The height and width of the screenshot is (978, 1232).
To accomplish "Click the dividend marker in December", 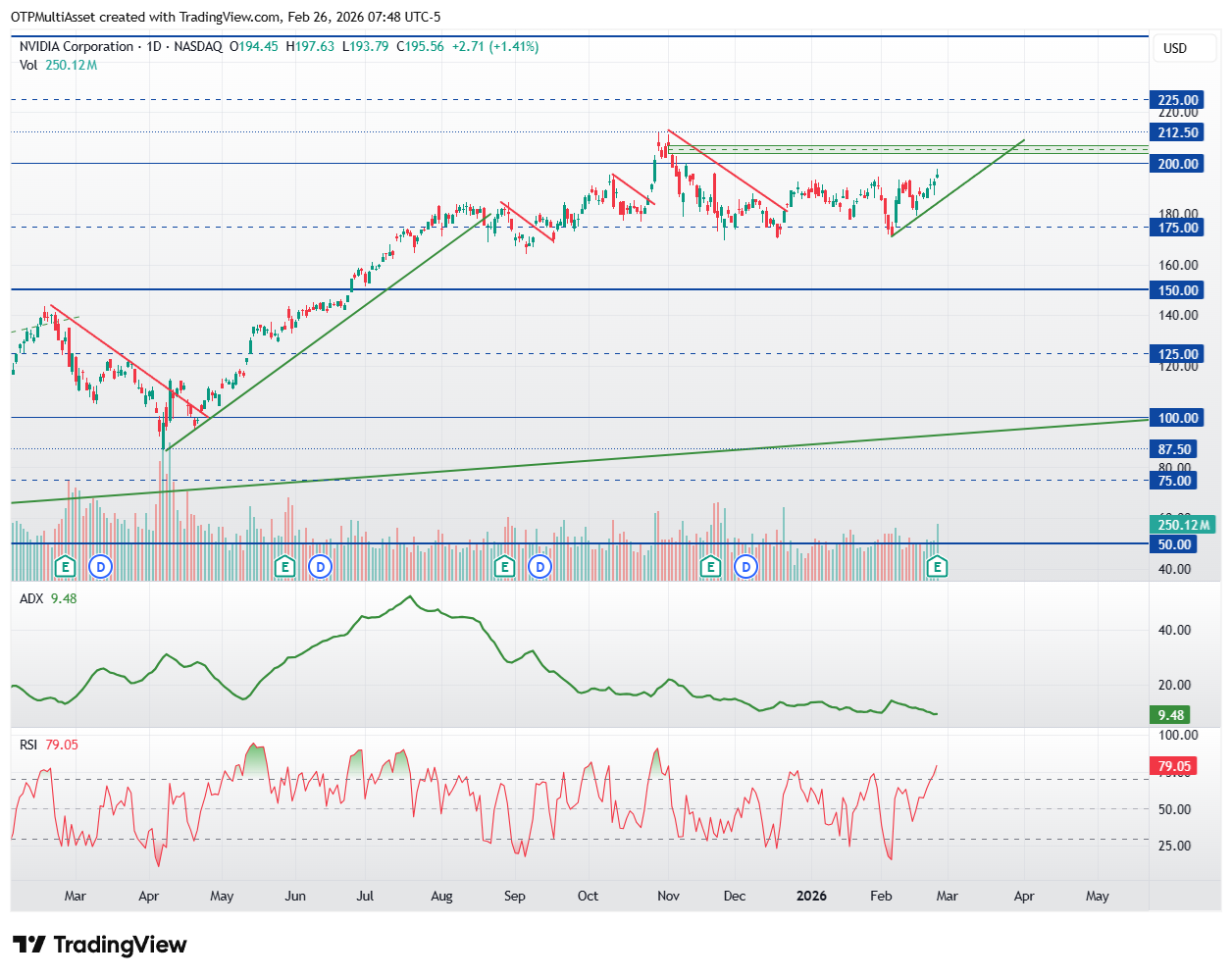I will [746, 566].
